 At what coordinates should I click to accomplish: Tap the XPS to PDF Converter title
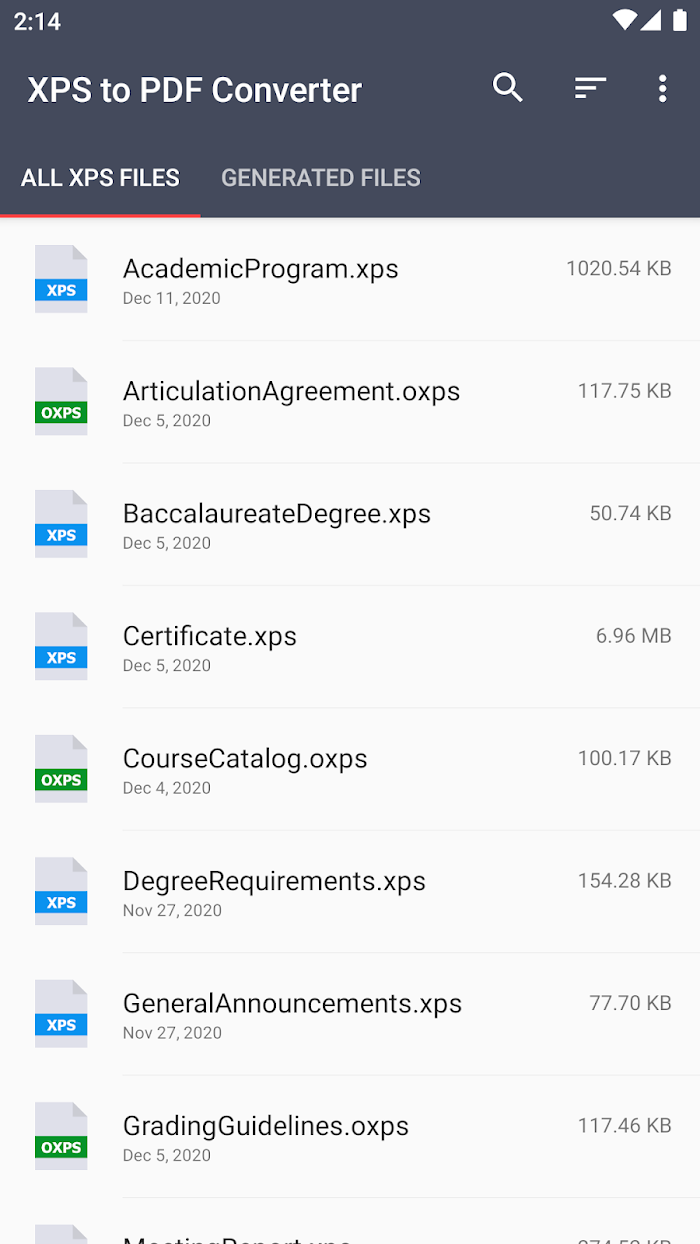pyautogui.click(x=195, y=90)
